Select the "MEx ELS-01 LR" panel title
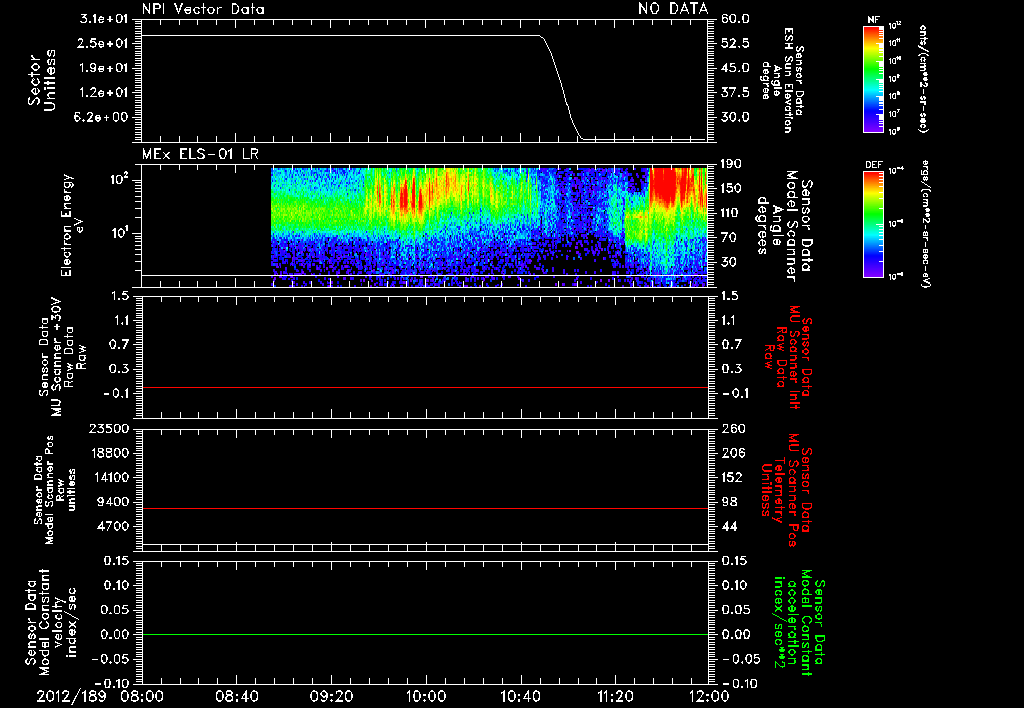The width and height of the screenshot is (1024, 708). click(x=200, y=154)
